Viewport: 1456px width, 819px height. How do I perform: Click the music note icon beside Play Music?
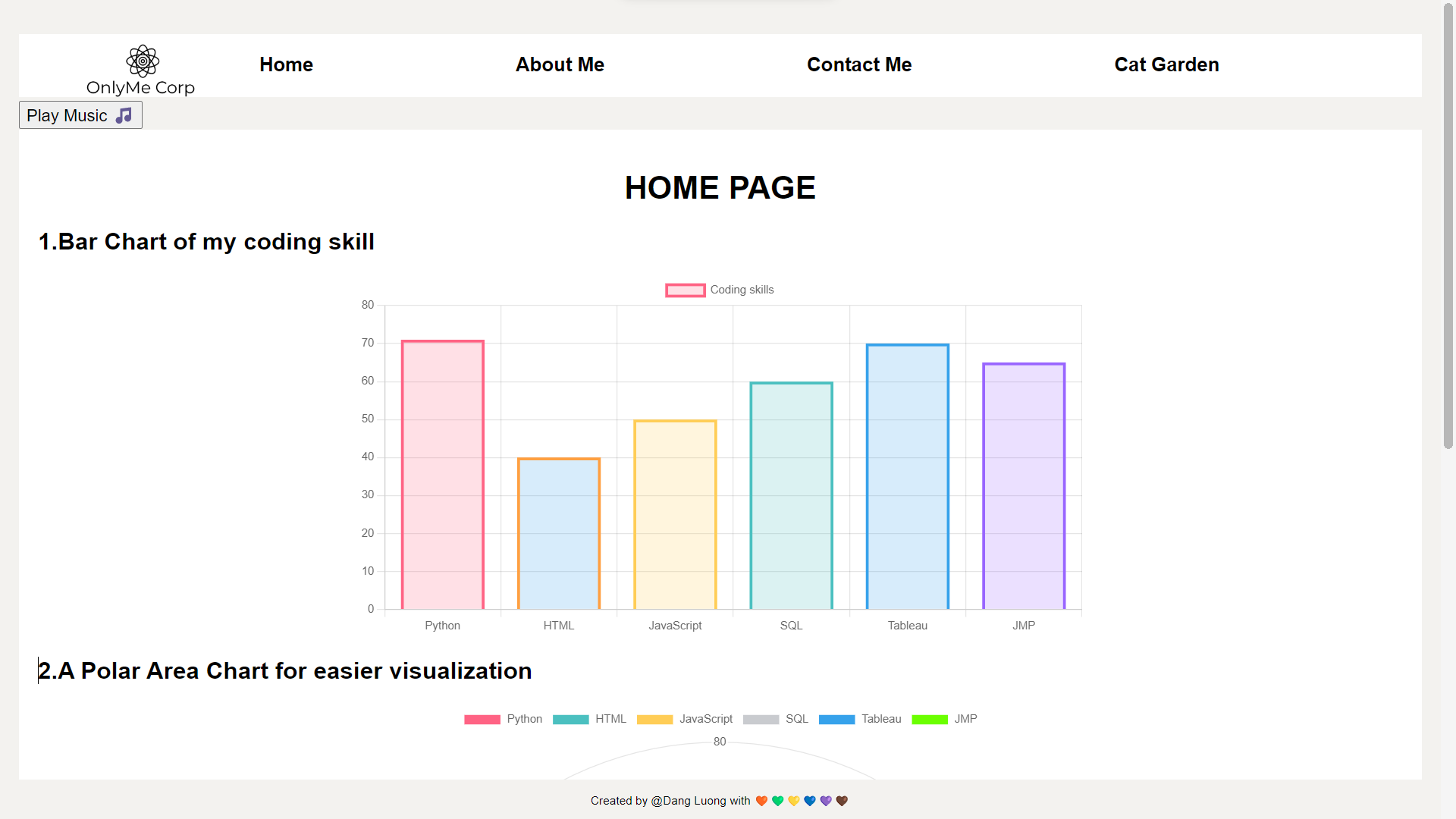pos(124,115)
